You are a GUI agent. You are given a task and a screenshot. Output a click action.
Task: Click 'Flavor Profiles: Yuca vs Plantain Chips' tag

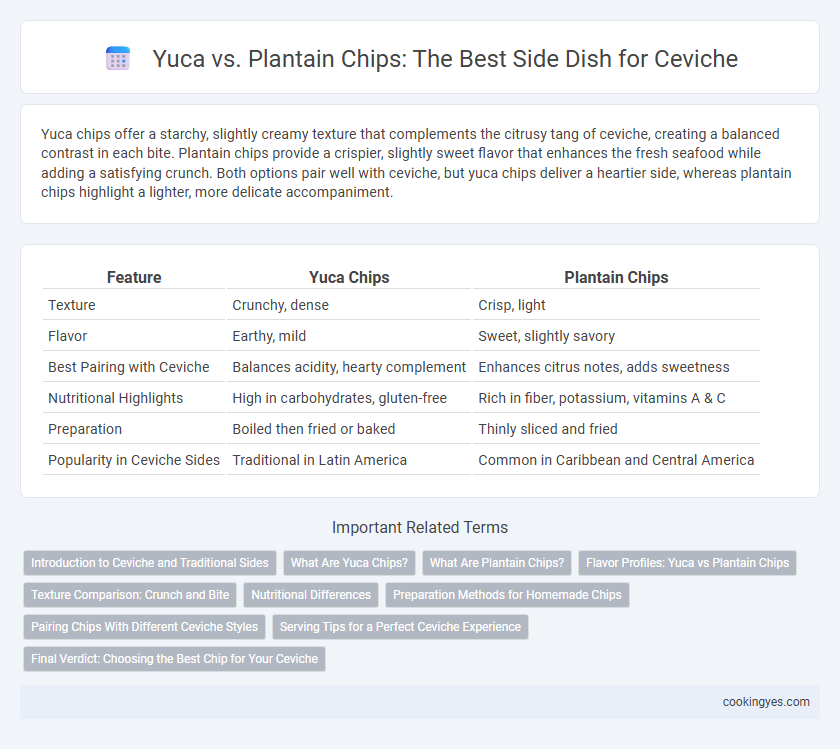[687, 563]
